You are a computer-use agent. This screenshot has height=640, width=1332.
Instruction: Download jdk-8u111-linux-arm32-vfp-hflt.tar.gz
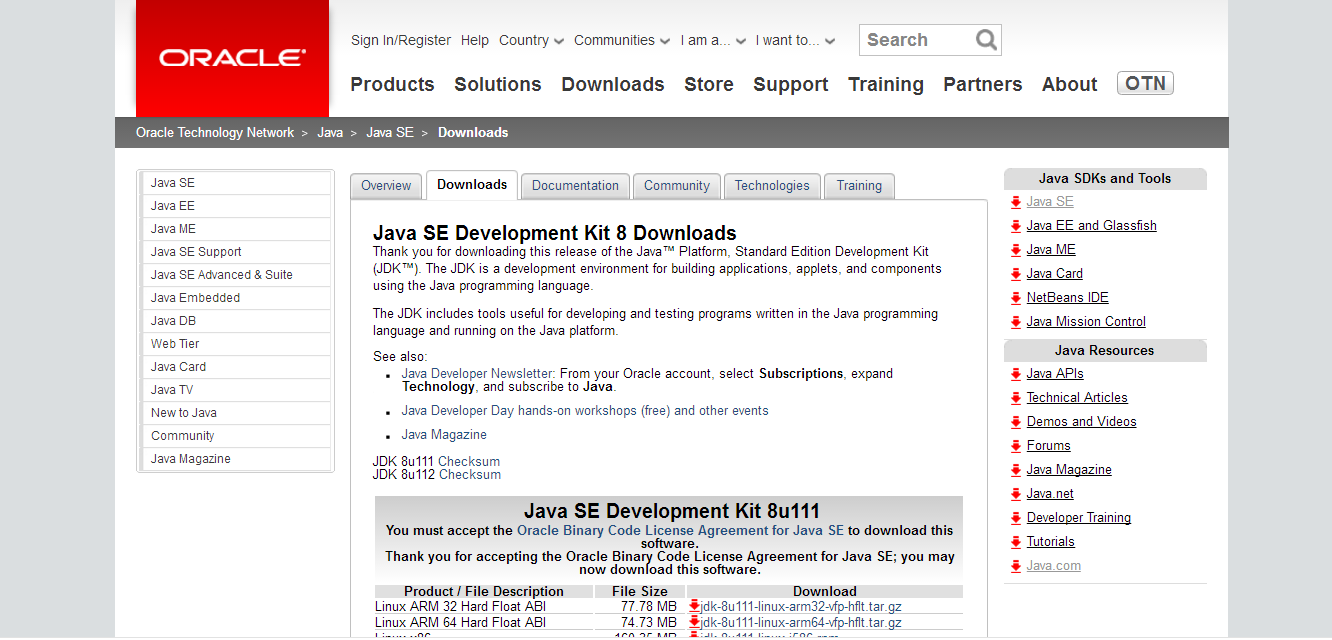click(801, 607)
